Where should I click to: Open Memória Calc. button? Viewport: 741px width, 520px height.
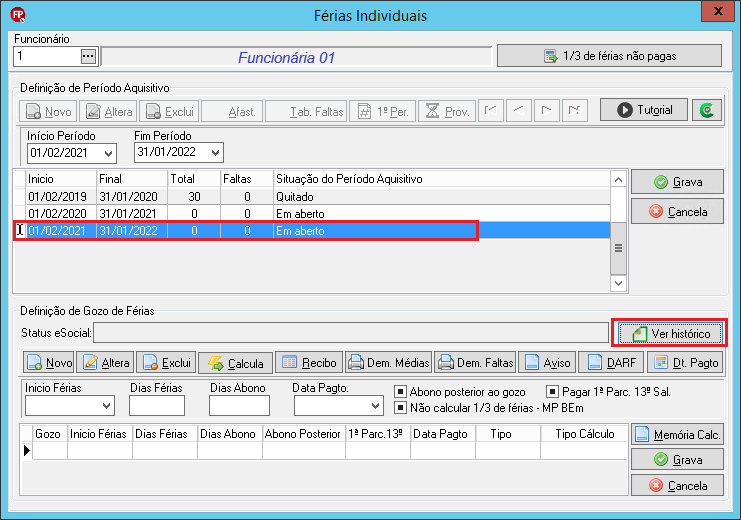[x=677, y=434]
